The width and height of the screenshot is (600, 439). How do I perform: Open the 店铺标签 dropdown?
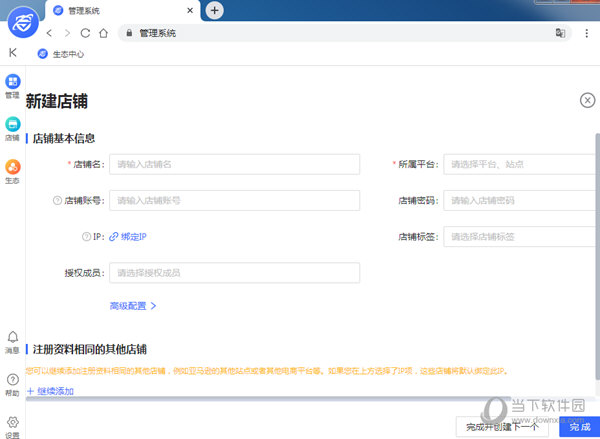point(520,236)
